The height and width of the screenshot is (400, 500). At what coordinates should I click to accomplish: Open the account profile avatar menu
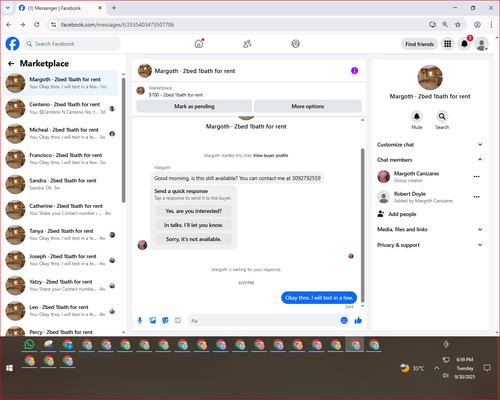tap(482, 44)
